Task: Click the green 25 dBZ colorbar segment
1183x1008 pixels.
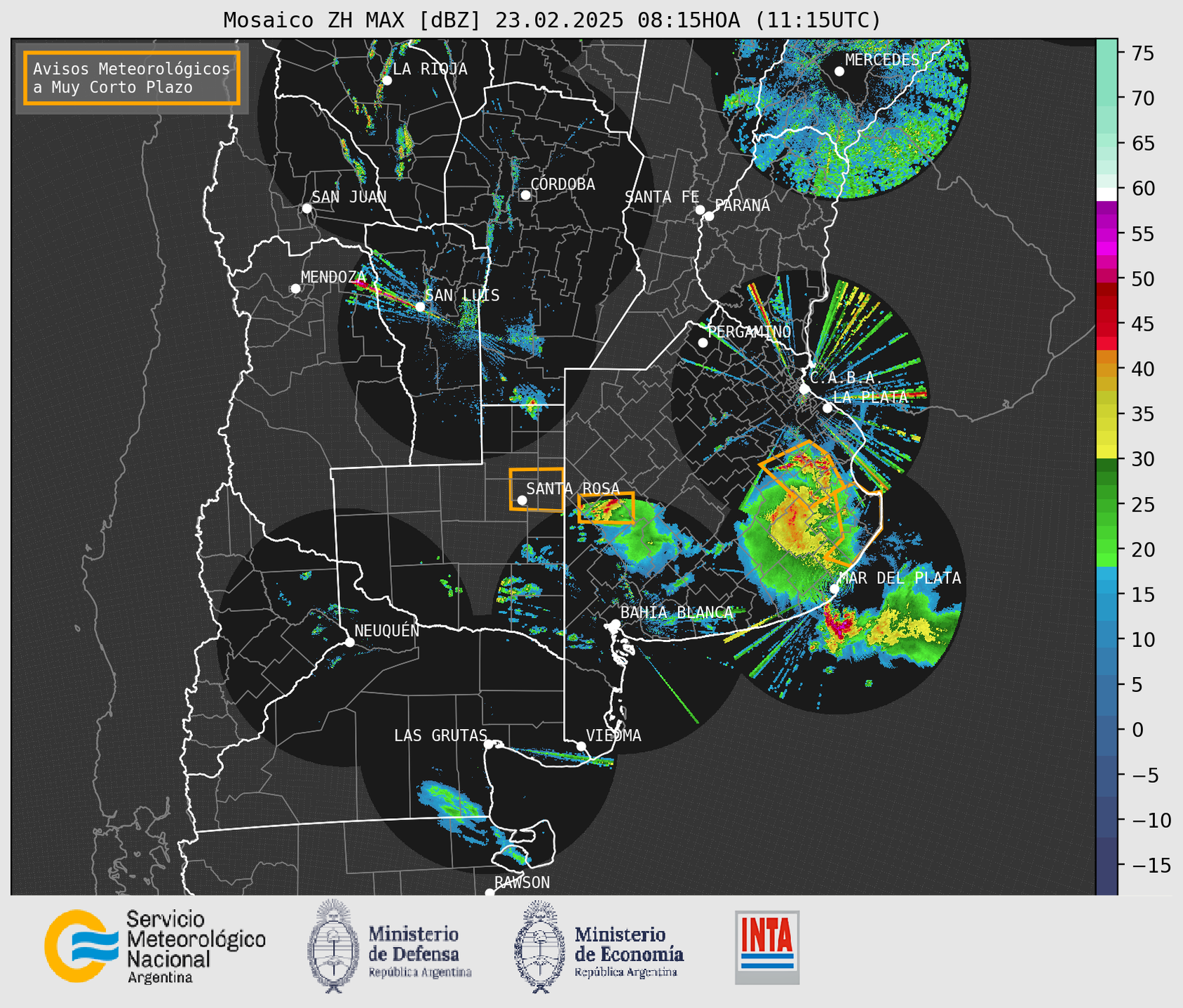Action: point(1107,505)
